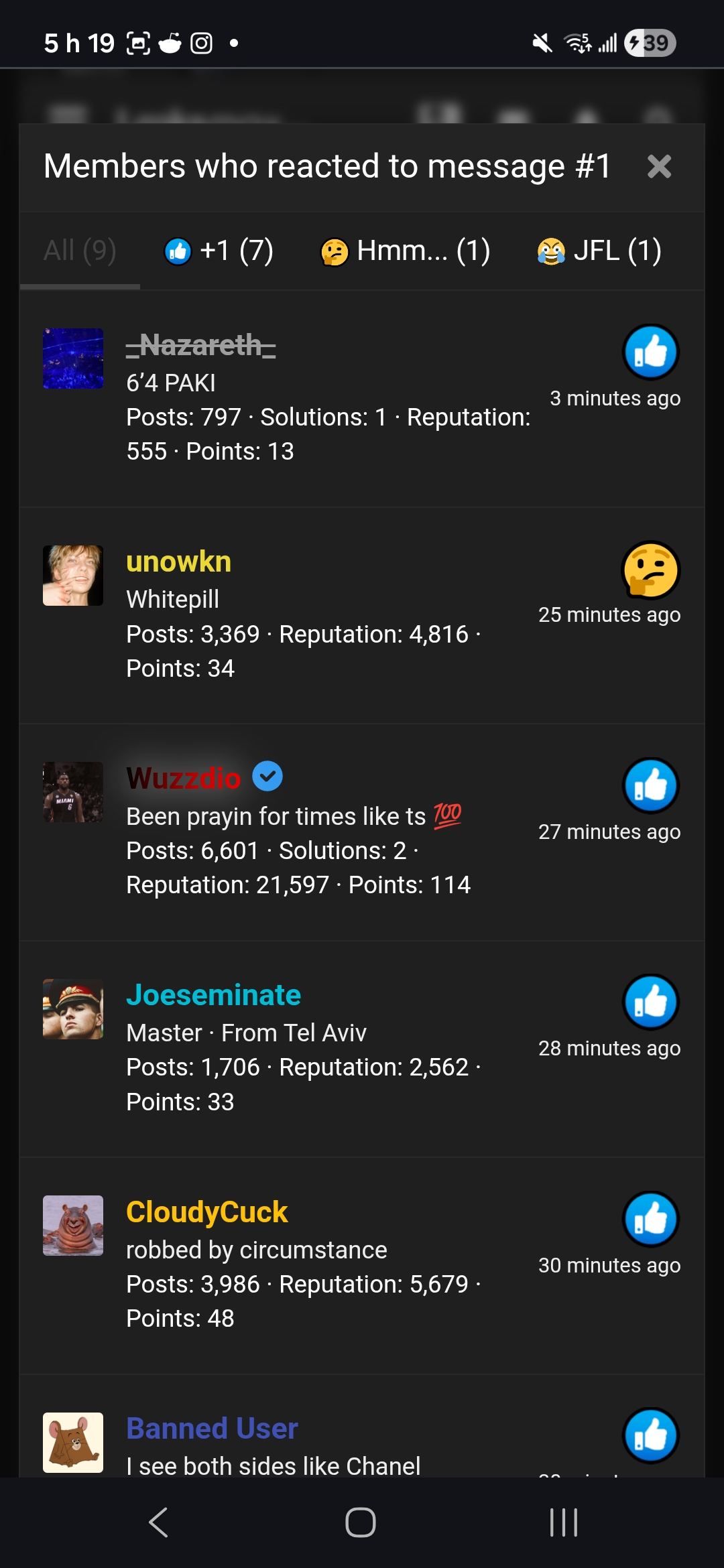Screen dimensions: 724x1568
Task: Tap the Android back navigation button
Action: 159,1521
